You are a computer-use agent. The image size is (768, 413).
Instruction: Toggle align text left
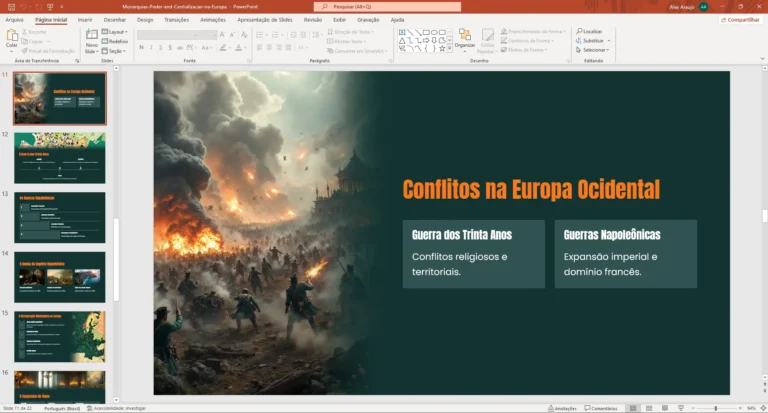click(x=260, y=48)
